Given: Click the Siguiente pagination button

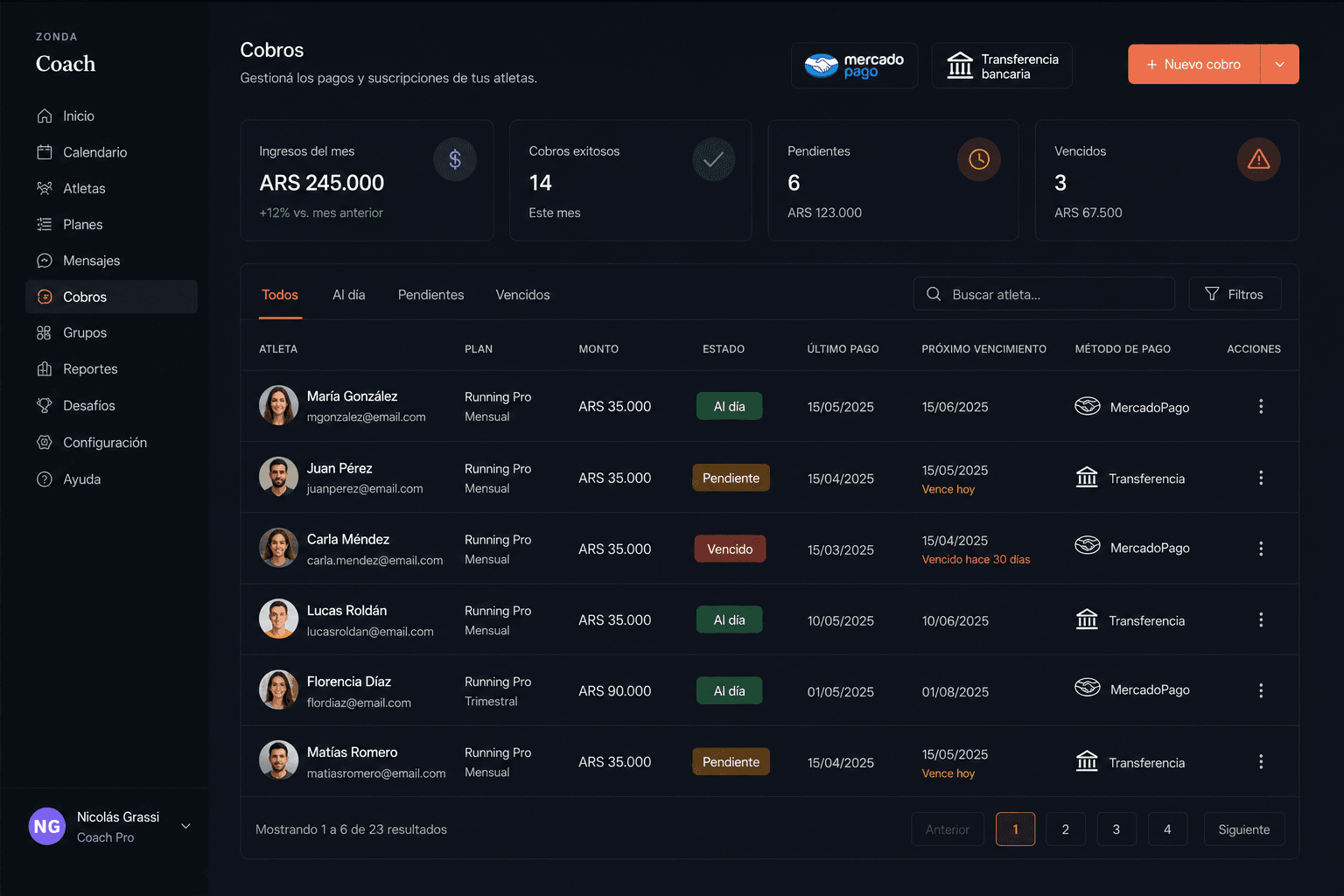Looking at the screenshot, I should (x=1244, y=829).
